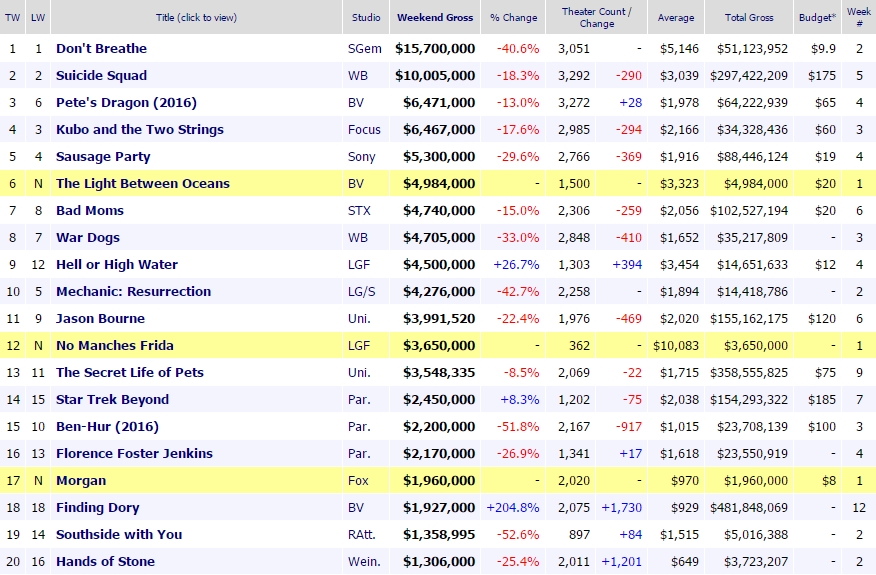This screenshot has width=876, height=575.
Task: Select theater count 3,292
Action: tap(574, 75)
